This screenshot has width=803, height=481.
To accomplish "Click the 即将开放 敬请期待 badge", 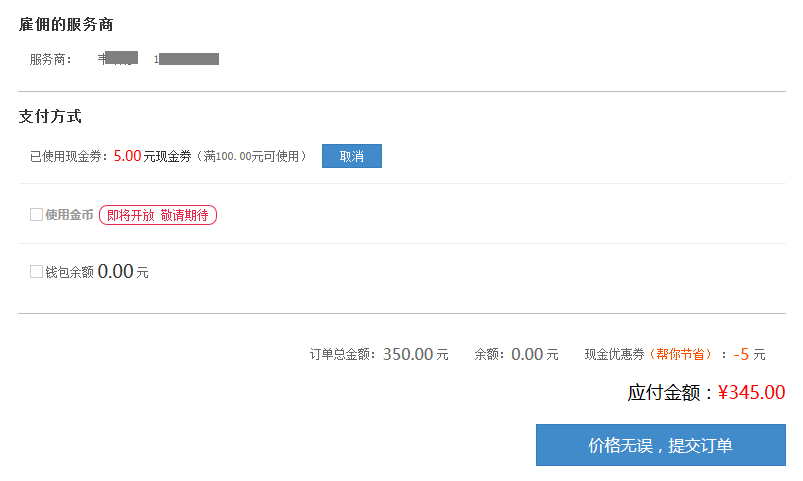I will [x=158, y=215].
